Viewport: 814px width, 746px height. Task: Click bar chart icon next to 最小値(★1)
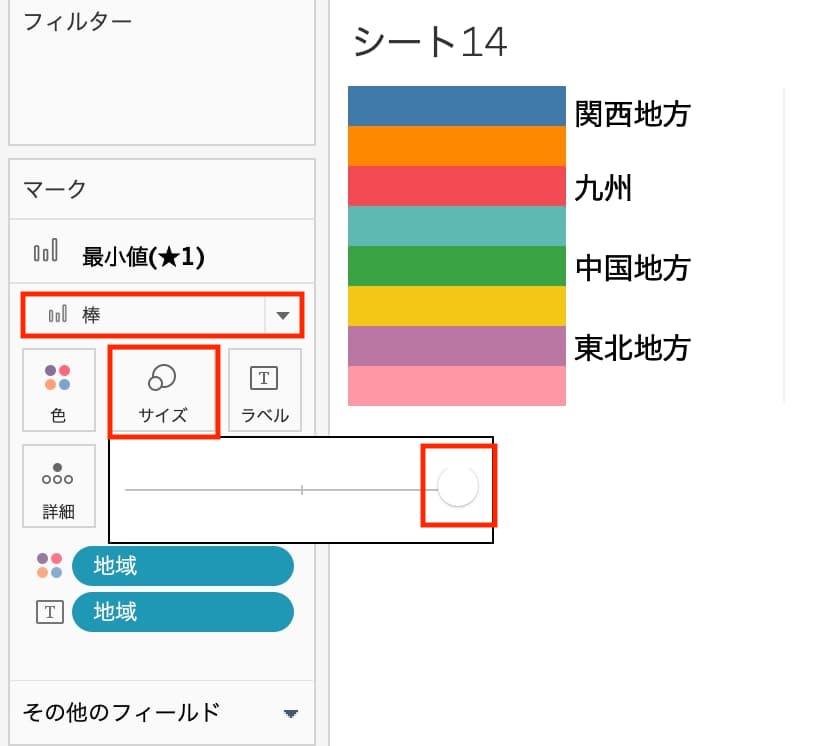click(46, 255)
